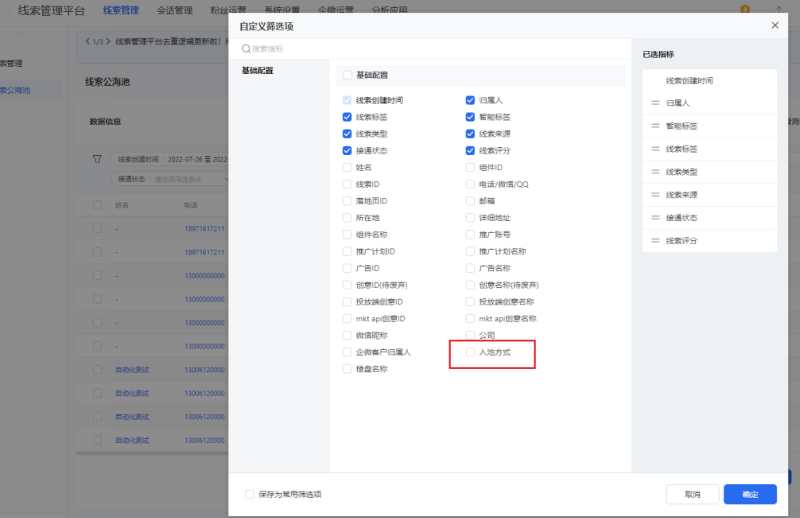Click the previous-notice chevron before 1/3
Image resolution: width=800 pixels, height=518 pixels.
tap(88, 41)
